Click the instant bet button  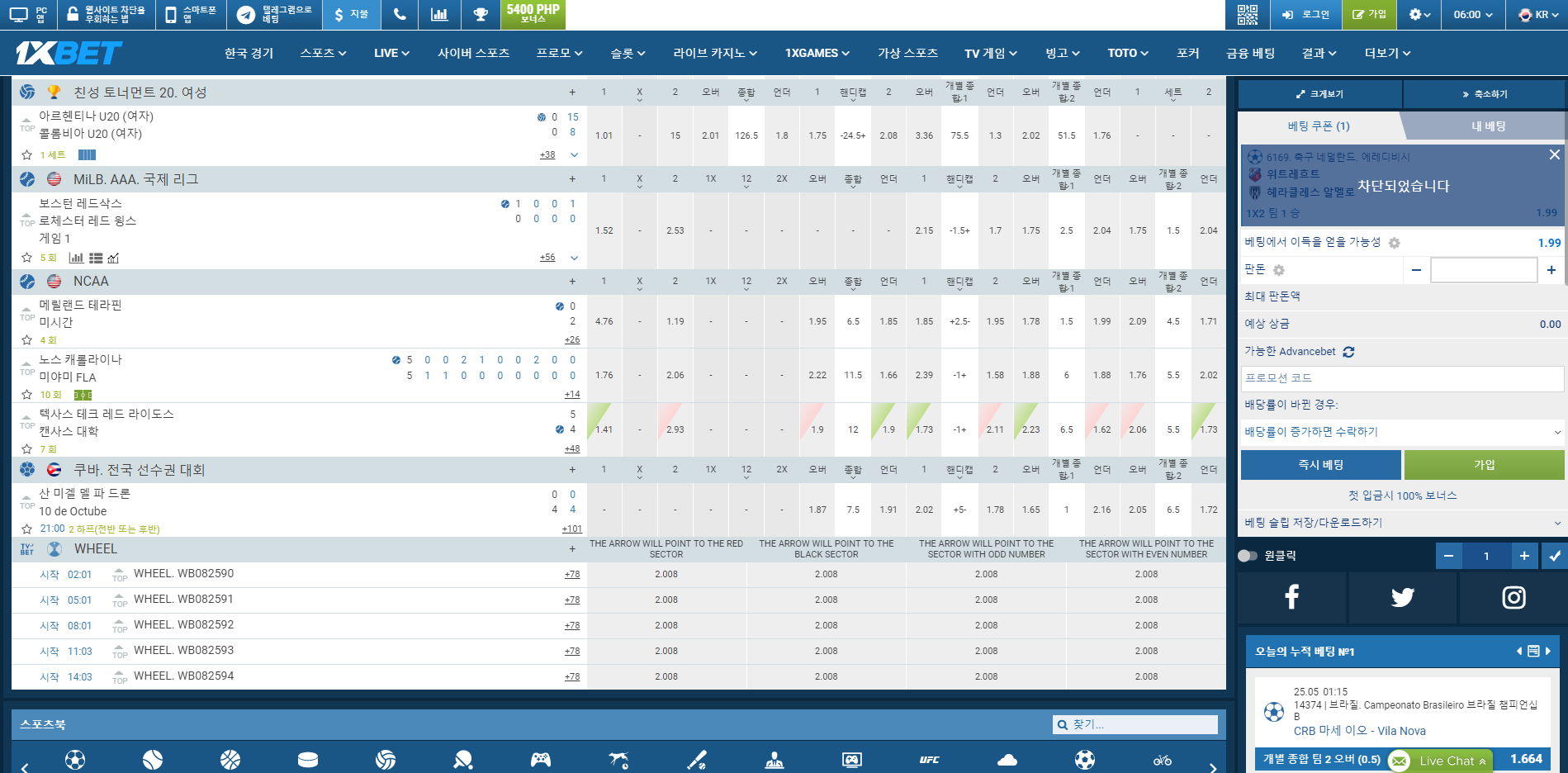(x=1320, y=465)
